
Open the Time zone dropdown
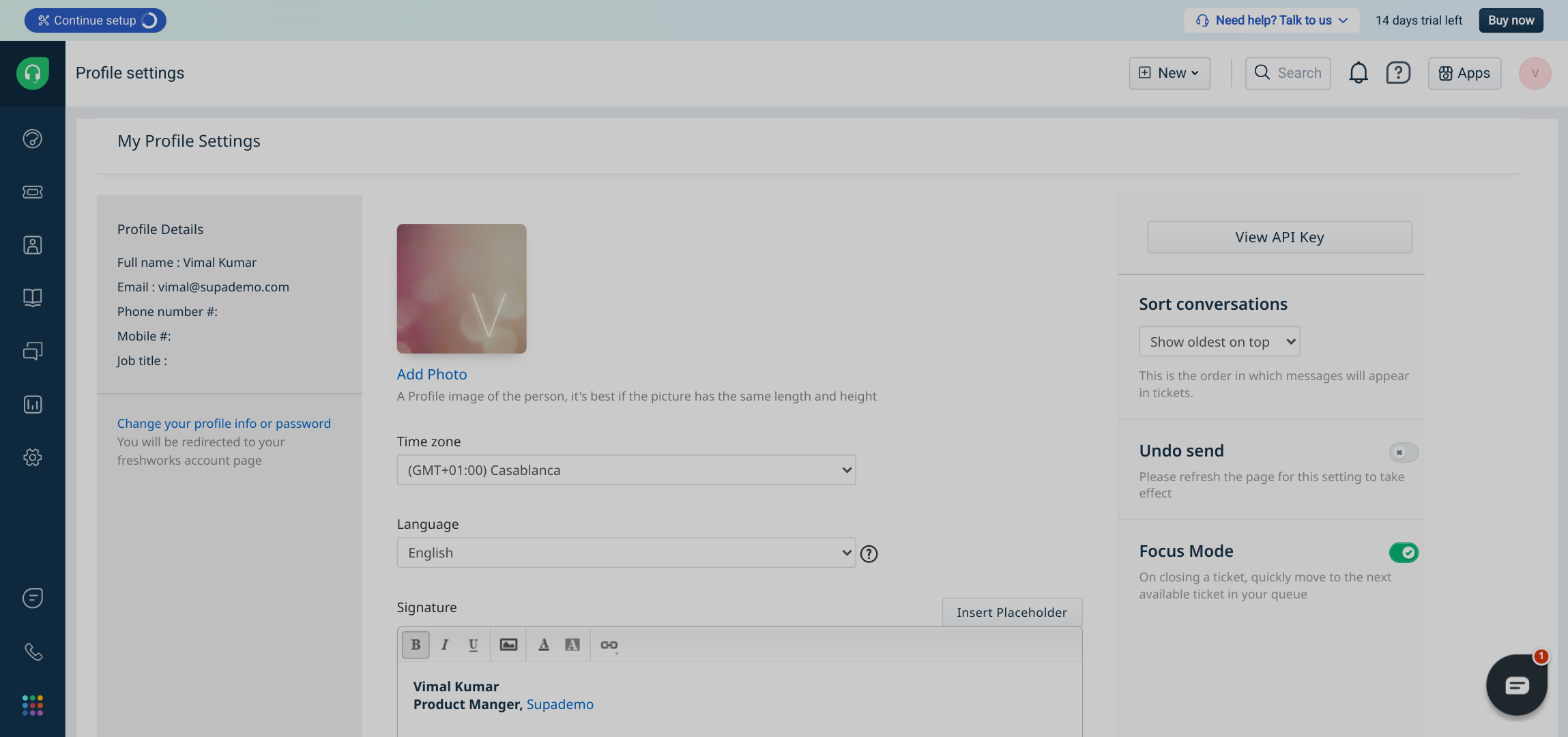click(x=626, y=470)
